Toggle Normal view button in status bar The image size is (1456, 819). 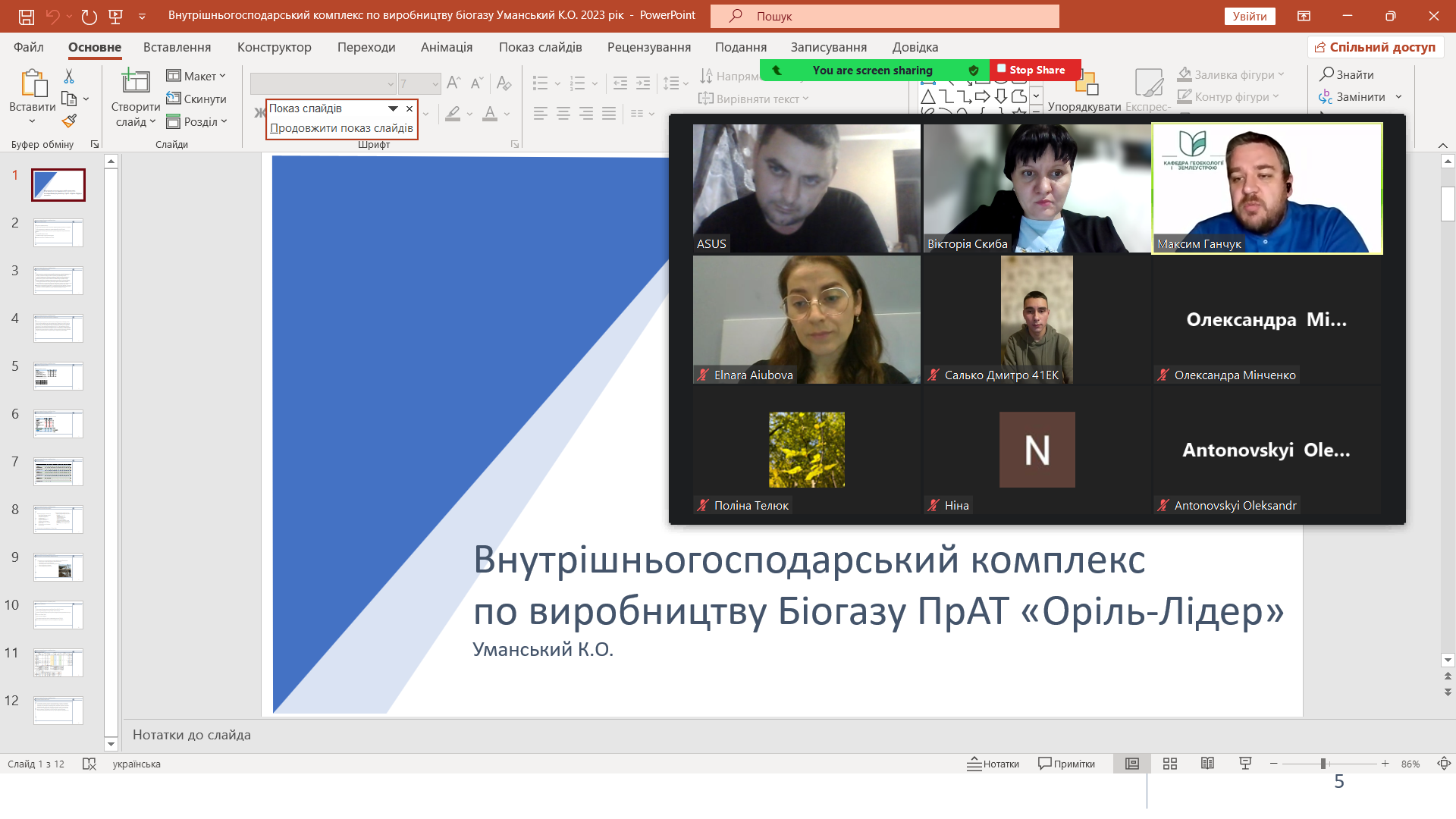click(x=1132, y=764)
